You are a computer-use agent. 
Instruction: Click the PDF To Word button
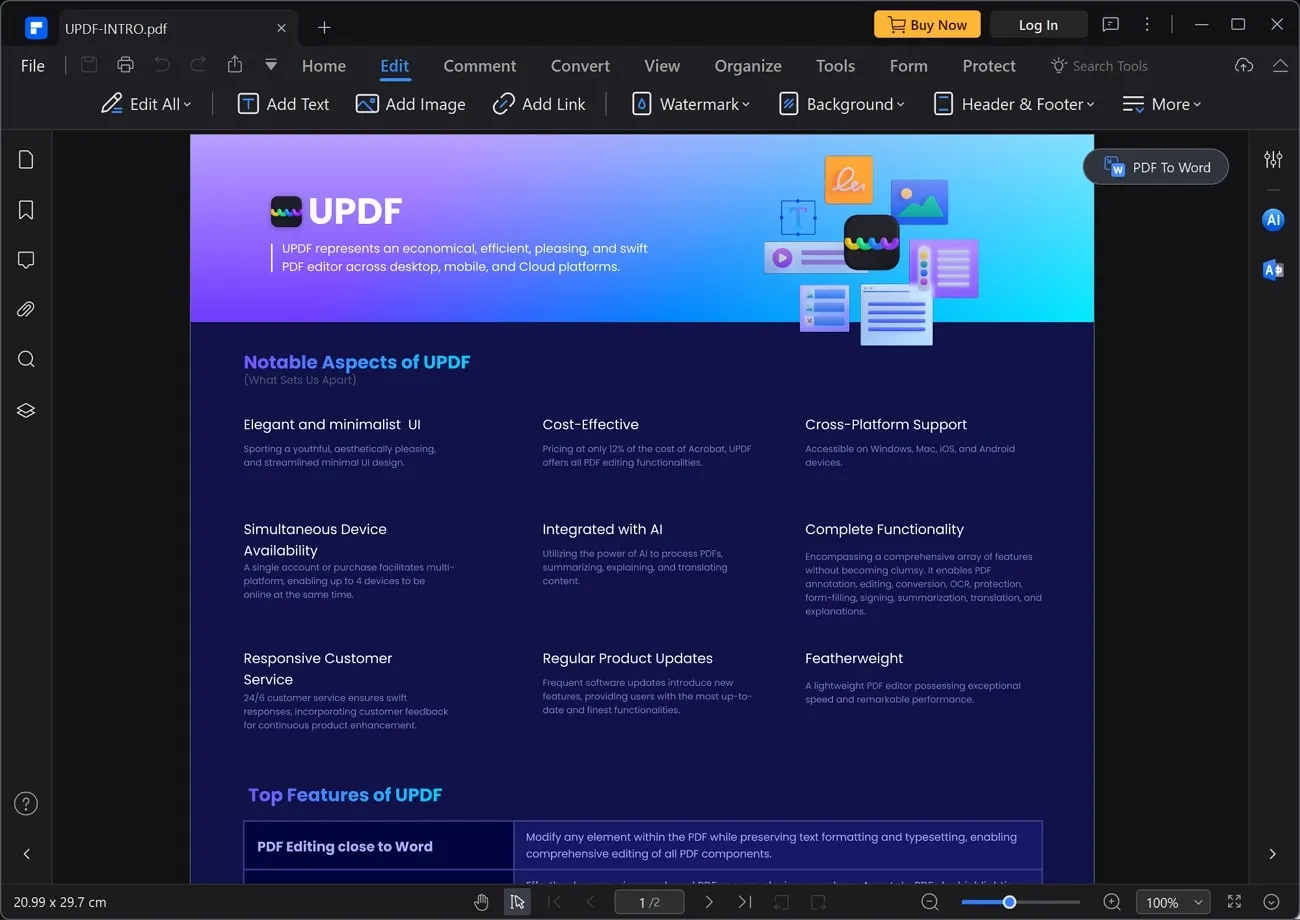tap(1156, 167)
